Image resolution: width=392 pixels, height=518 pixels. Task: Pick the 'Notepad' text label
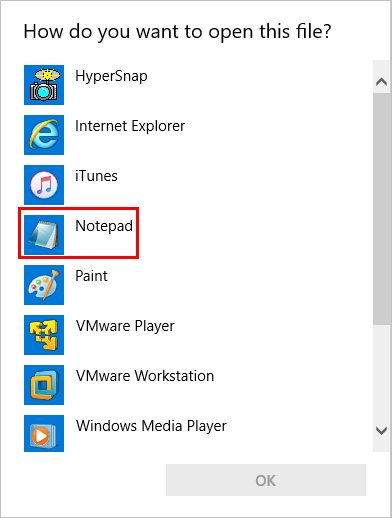point(104,226)
